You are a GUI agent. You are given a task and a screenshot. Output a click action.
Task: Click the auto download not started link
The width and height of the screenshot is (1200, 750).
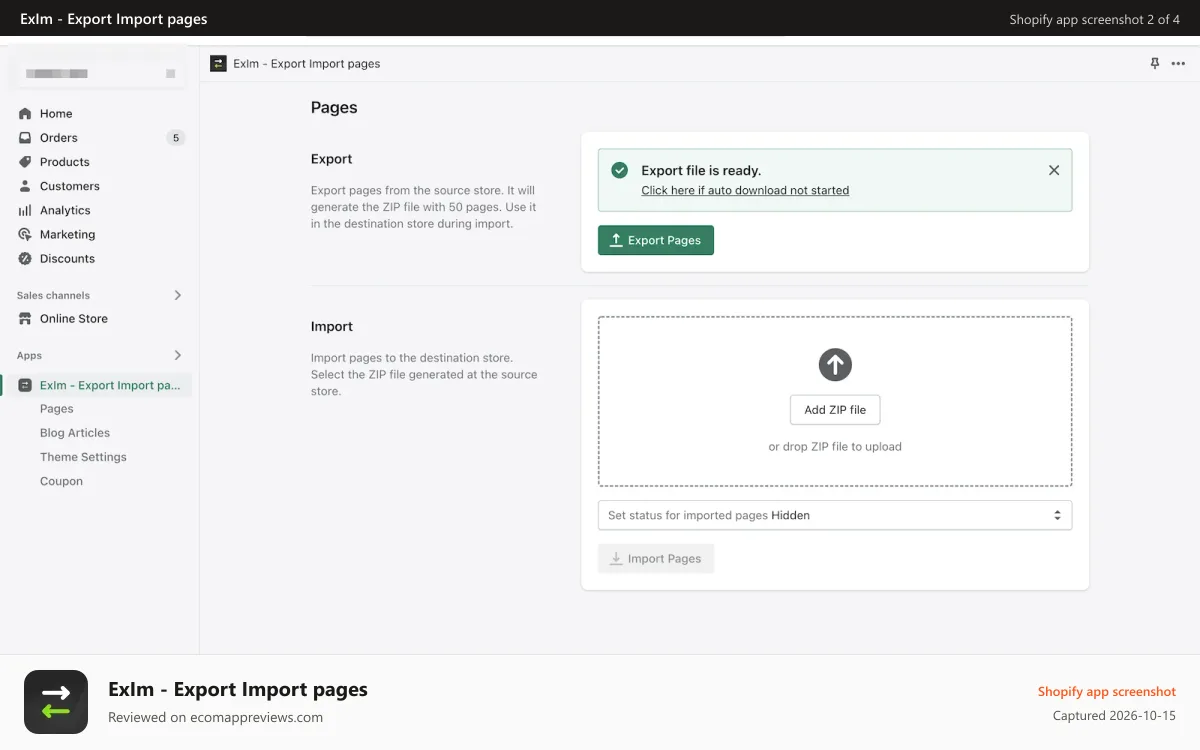coord(745,190)
